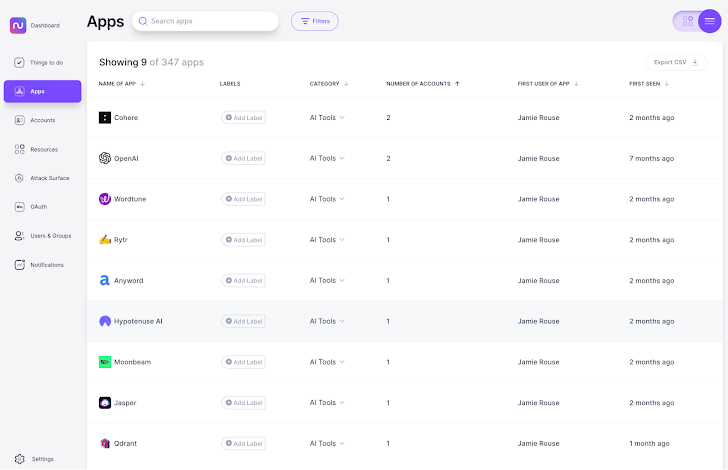Image resolution: width=728 pixels, height=470 pixels.
Task: Click the Filters button
Action: (314, 21)
